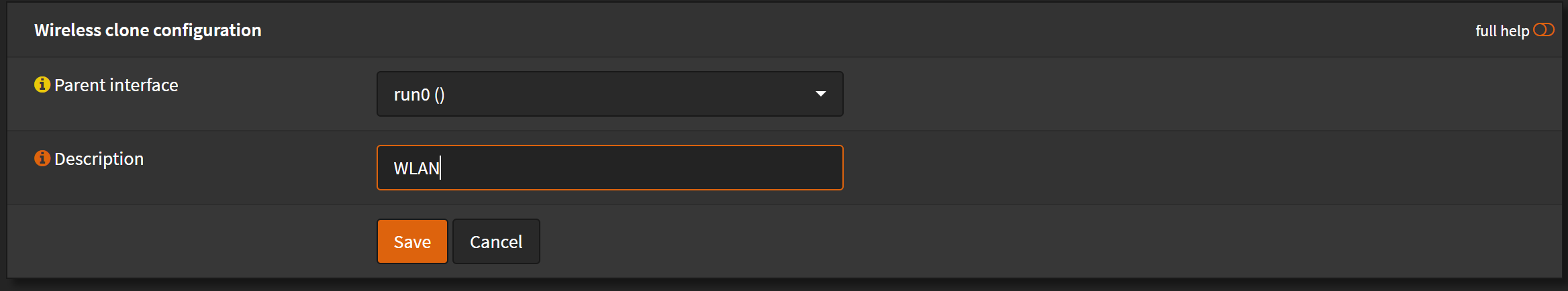The height and width of the screenshot is (291, 1568).
Task: Click the "Parent interface" label text
Action: [116, 85]
